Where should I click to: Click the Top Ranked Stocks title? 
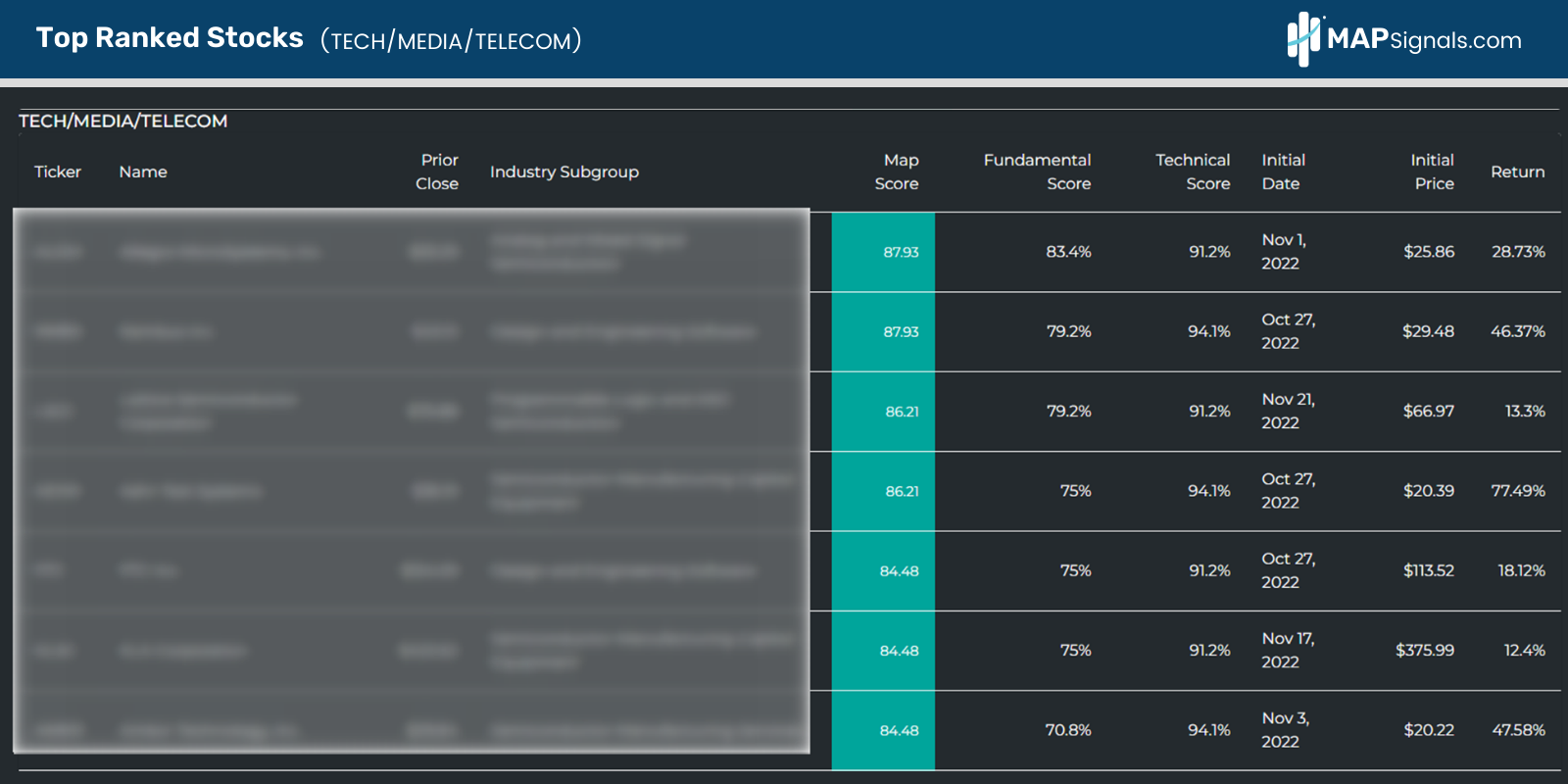pos(170,37)
